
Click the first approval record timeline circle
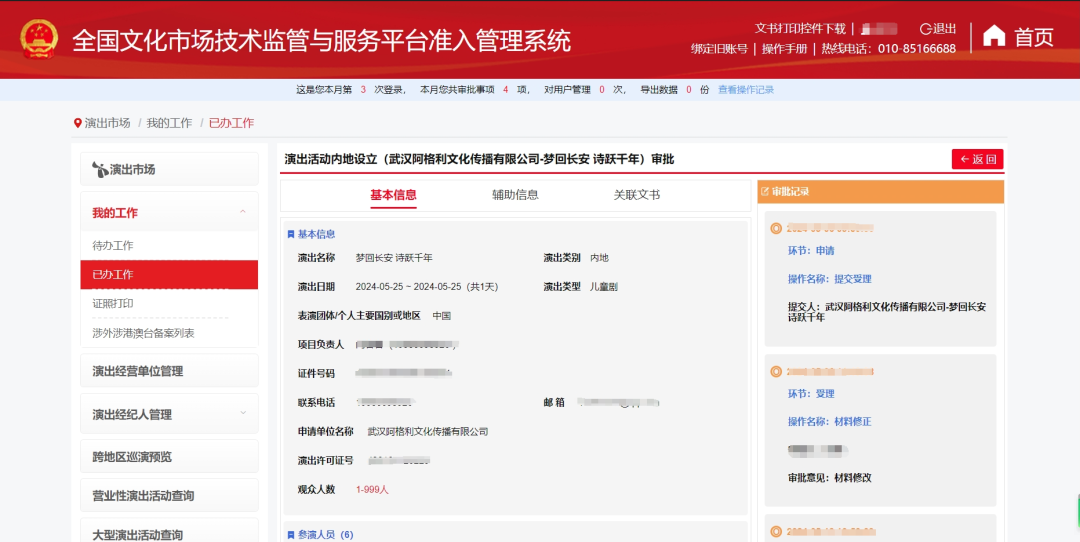(776, 228)
